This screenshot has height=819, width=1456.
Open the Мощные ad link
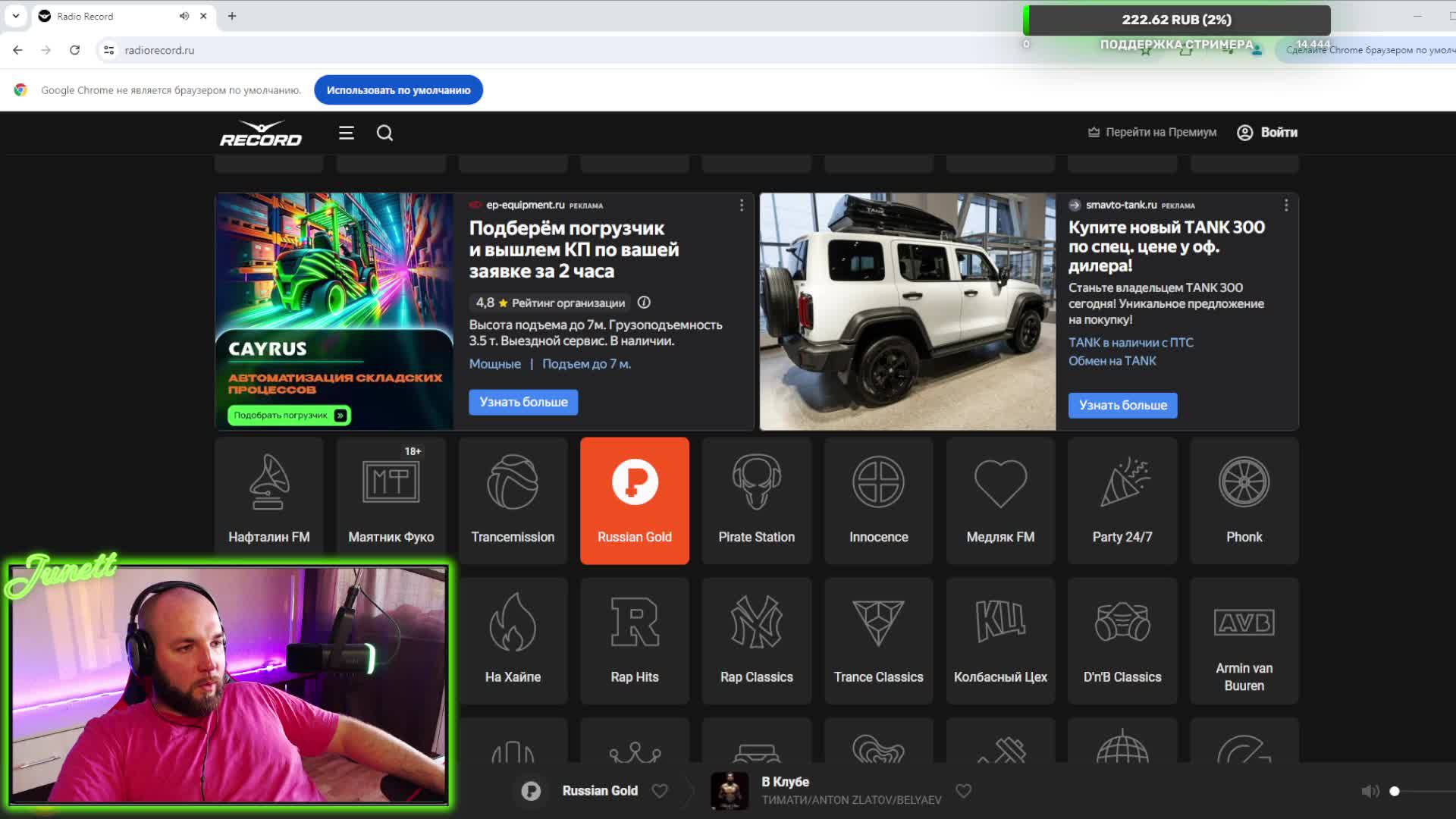[494, 364]
